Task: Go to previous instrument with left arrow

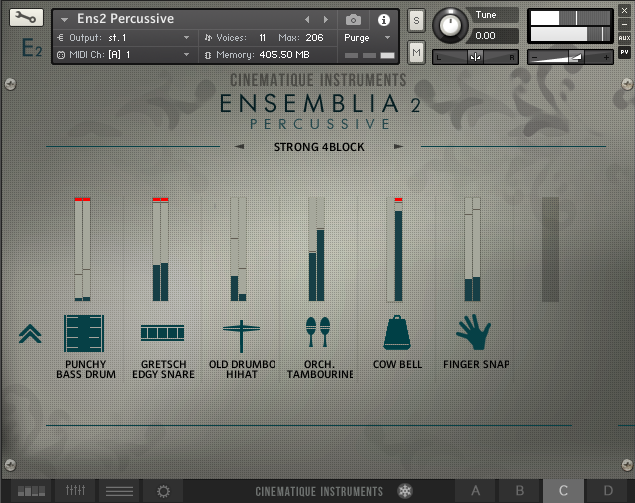Action: (x=307, y=19)
